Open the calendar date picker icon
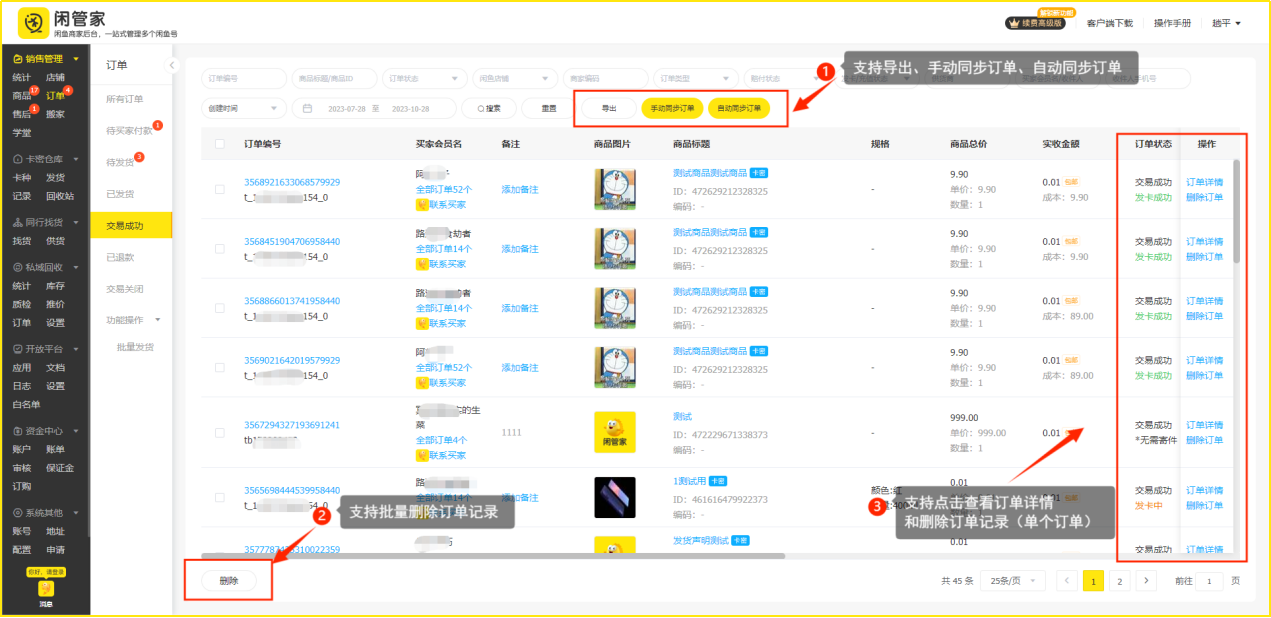 tap(308, 108)
